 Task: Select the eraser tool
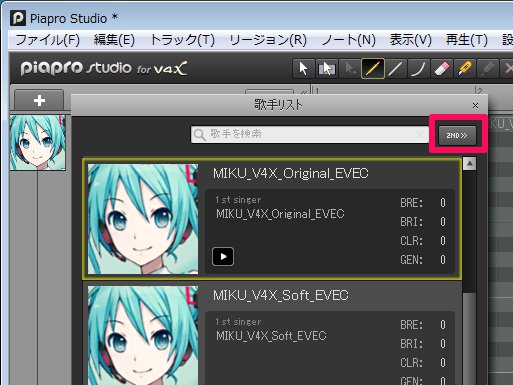click(x=442, y=69)
